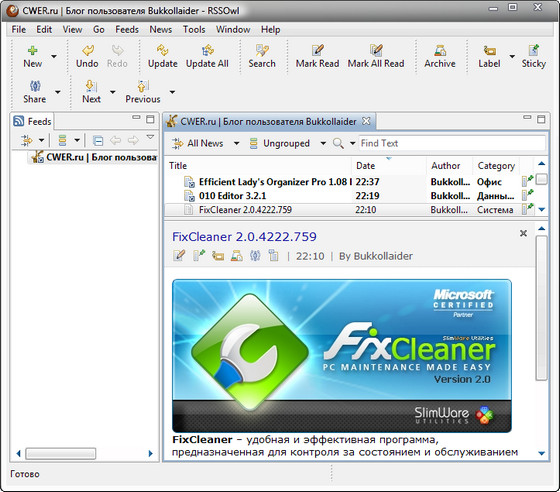Open the Feeds menu

tap(127, 30)
